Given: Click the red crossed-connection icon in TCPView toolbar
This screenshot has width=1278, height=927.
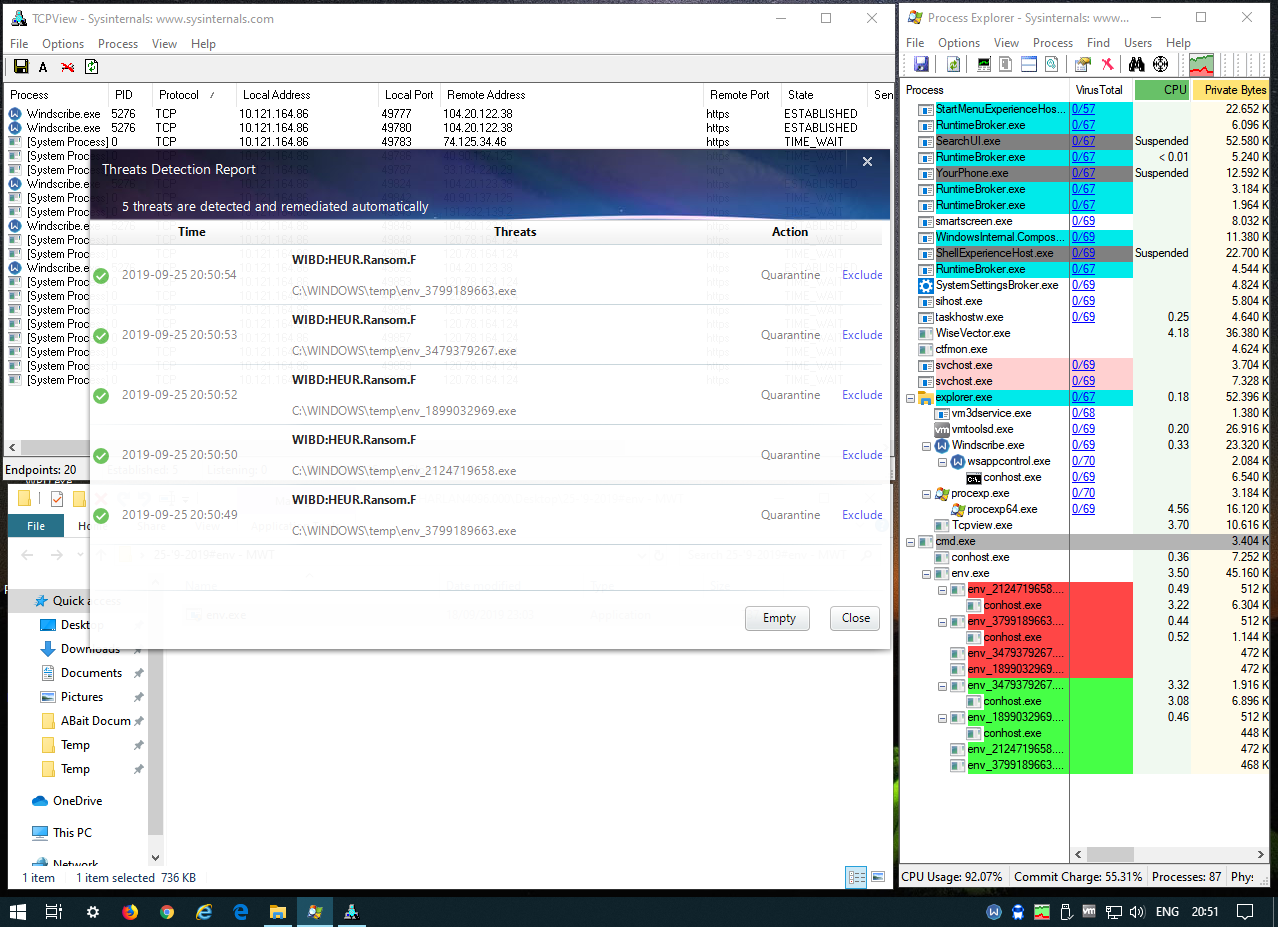Looking at the screenshot, I should click(x=67, y=67).
